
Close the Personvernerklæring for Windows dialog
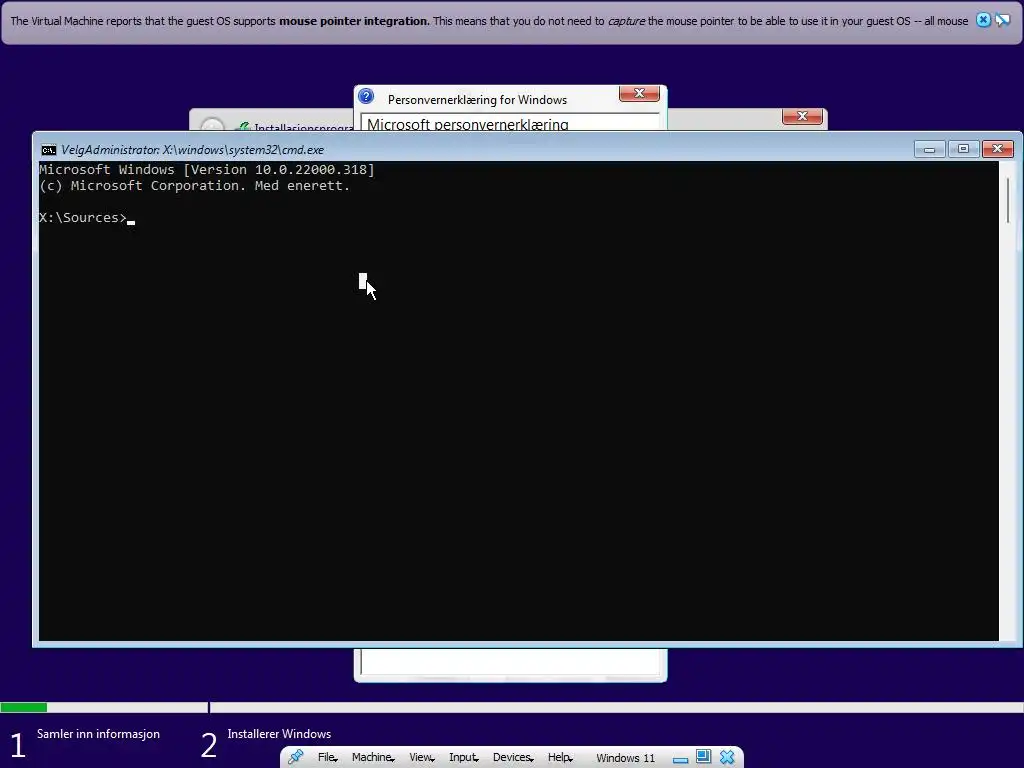pyautogui.click(x=639, y=93)
